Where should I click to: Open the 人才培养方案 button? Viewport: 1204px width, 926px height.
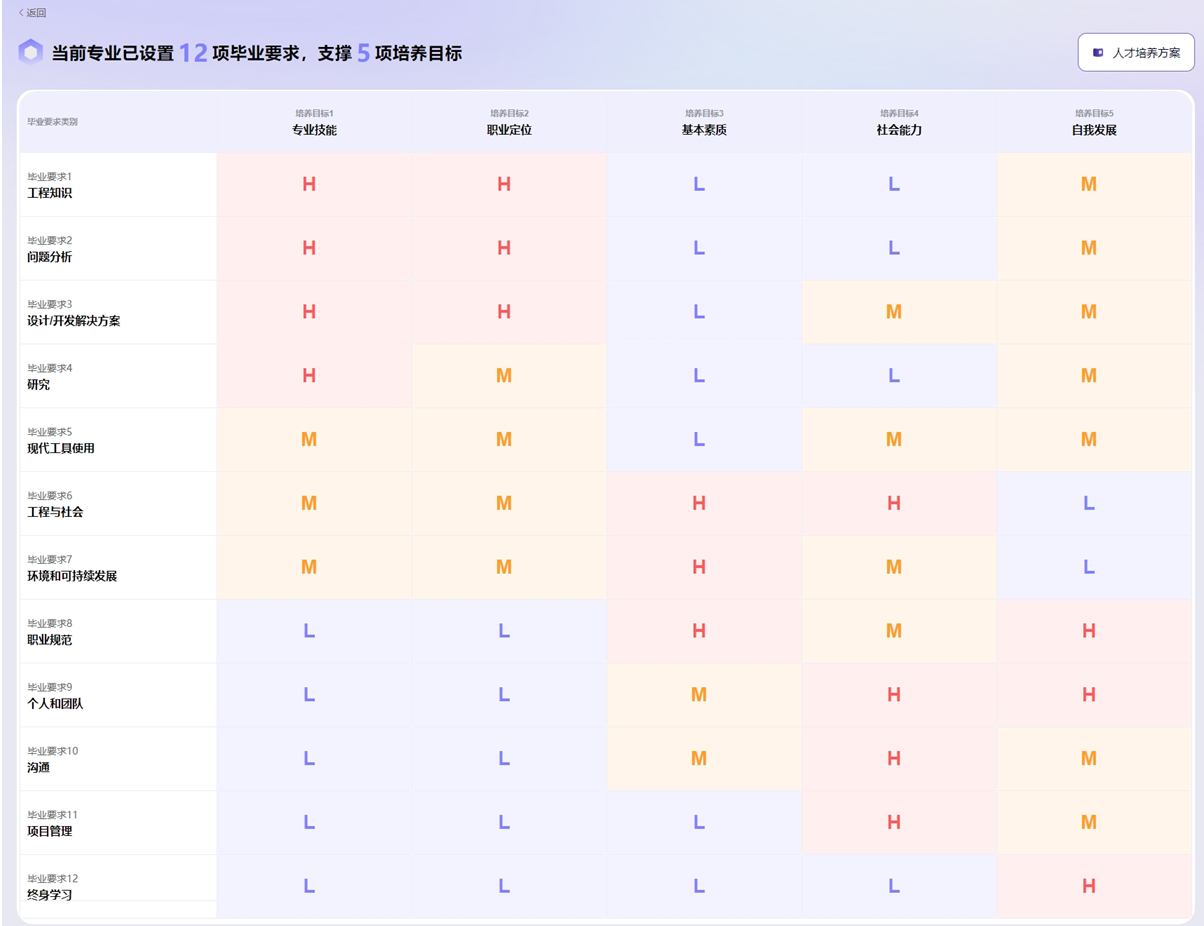click(1135, 52)
